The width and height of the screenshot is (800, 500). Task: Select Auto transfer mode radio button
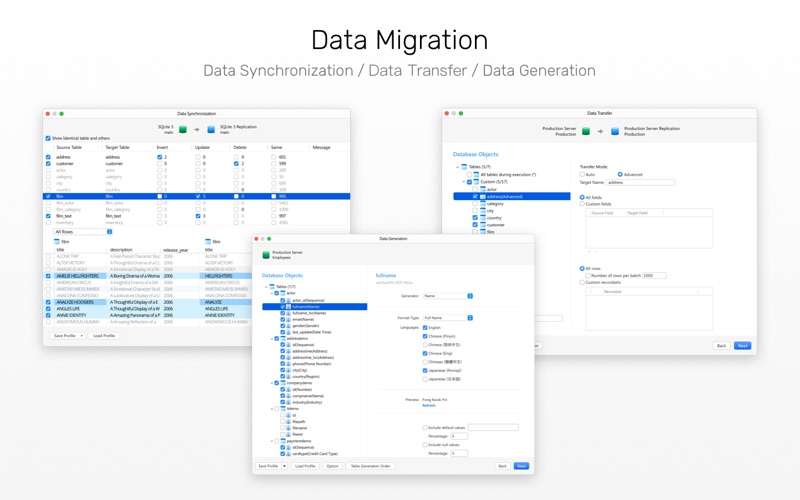(582, 174)
